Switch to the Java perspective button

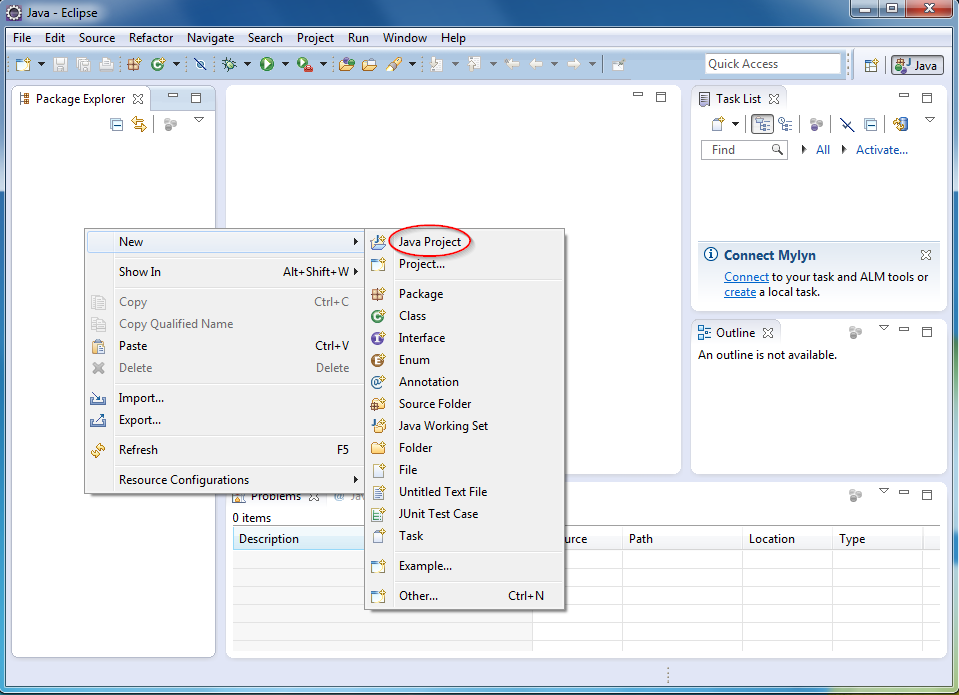pos(917,64)
